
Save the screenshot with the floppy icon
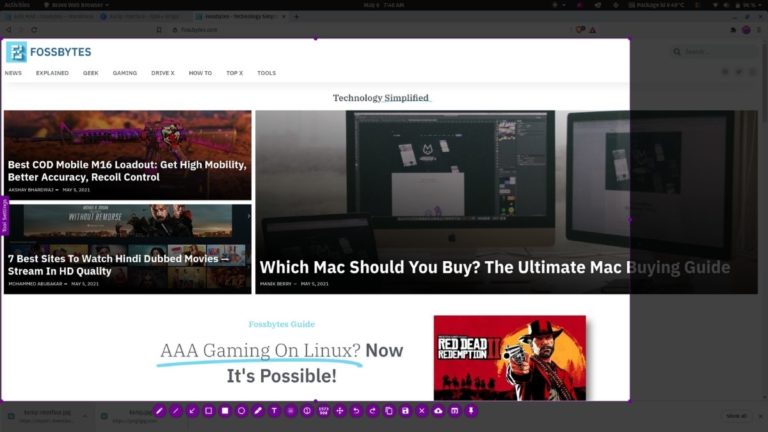pos(405,411)
